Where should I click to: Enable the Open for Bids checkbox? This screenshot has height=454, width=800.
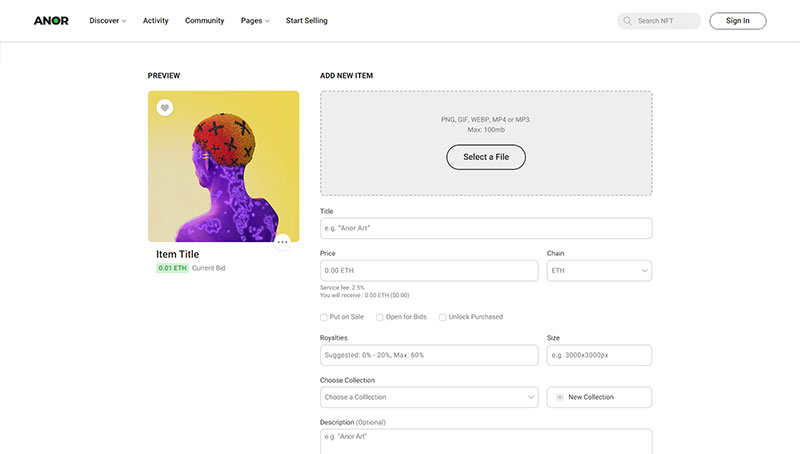coord(380,317)
